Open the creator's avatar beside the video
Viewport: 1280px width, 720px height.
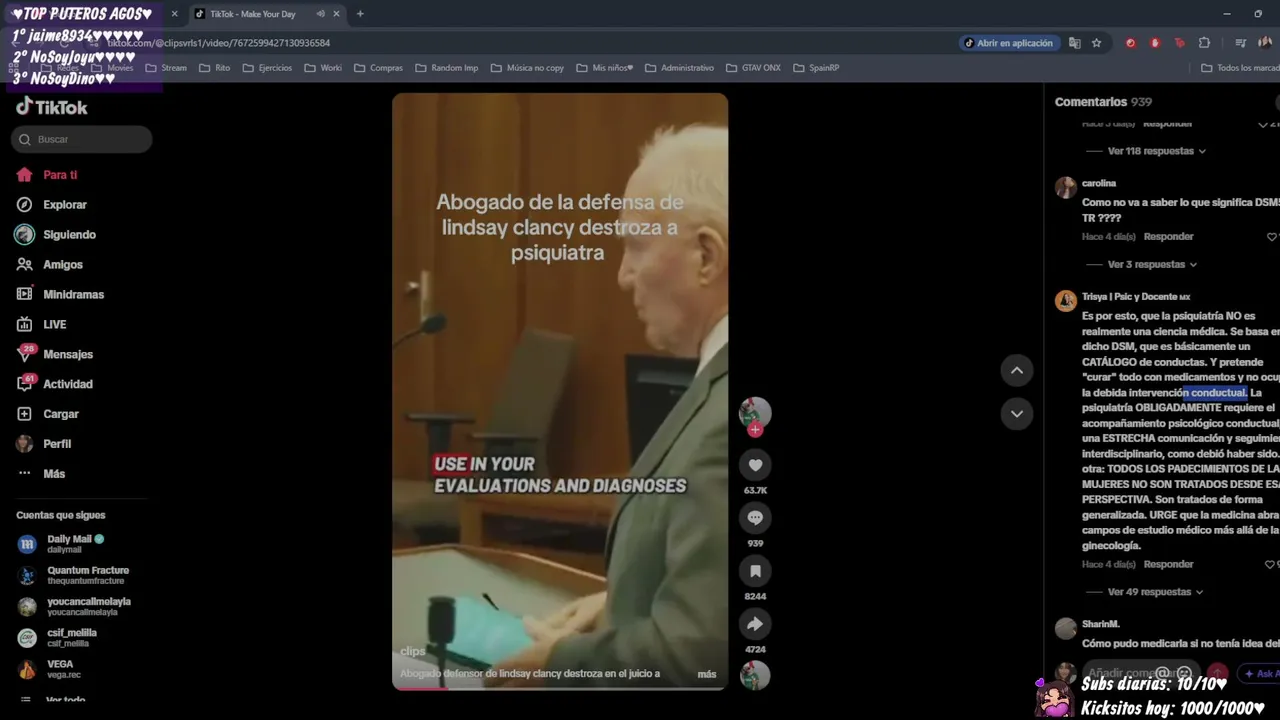point(755,412)
